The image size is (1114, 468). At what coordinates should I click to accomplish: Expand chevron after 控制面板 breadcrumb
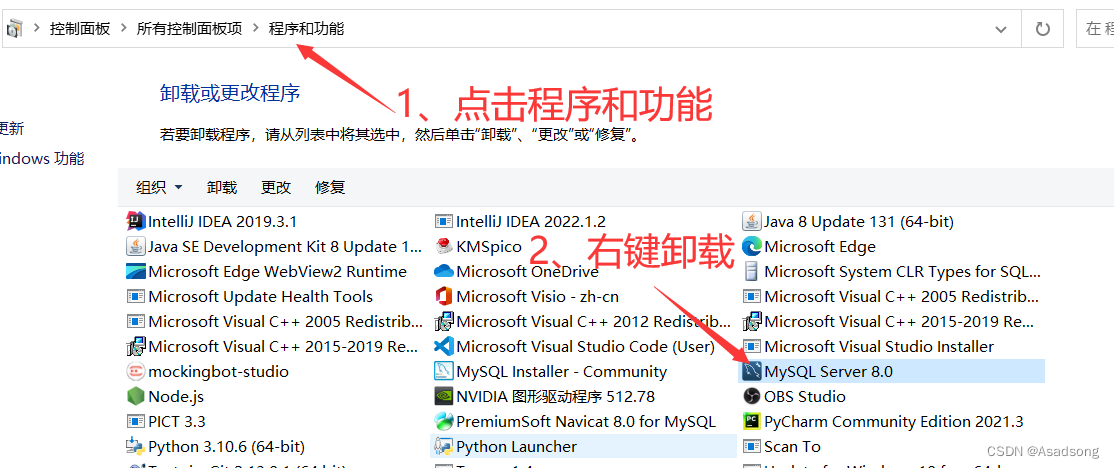tap(124, 29)
